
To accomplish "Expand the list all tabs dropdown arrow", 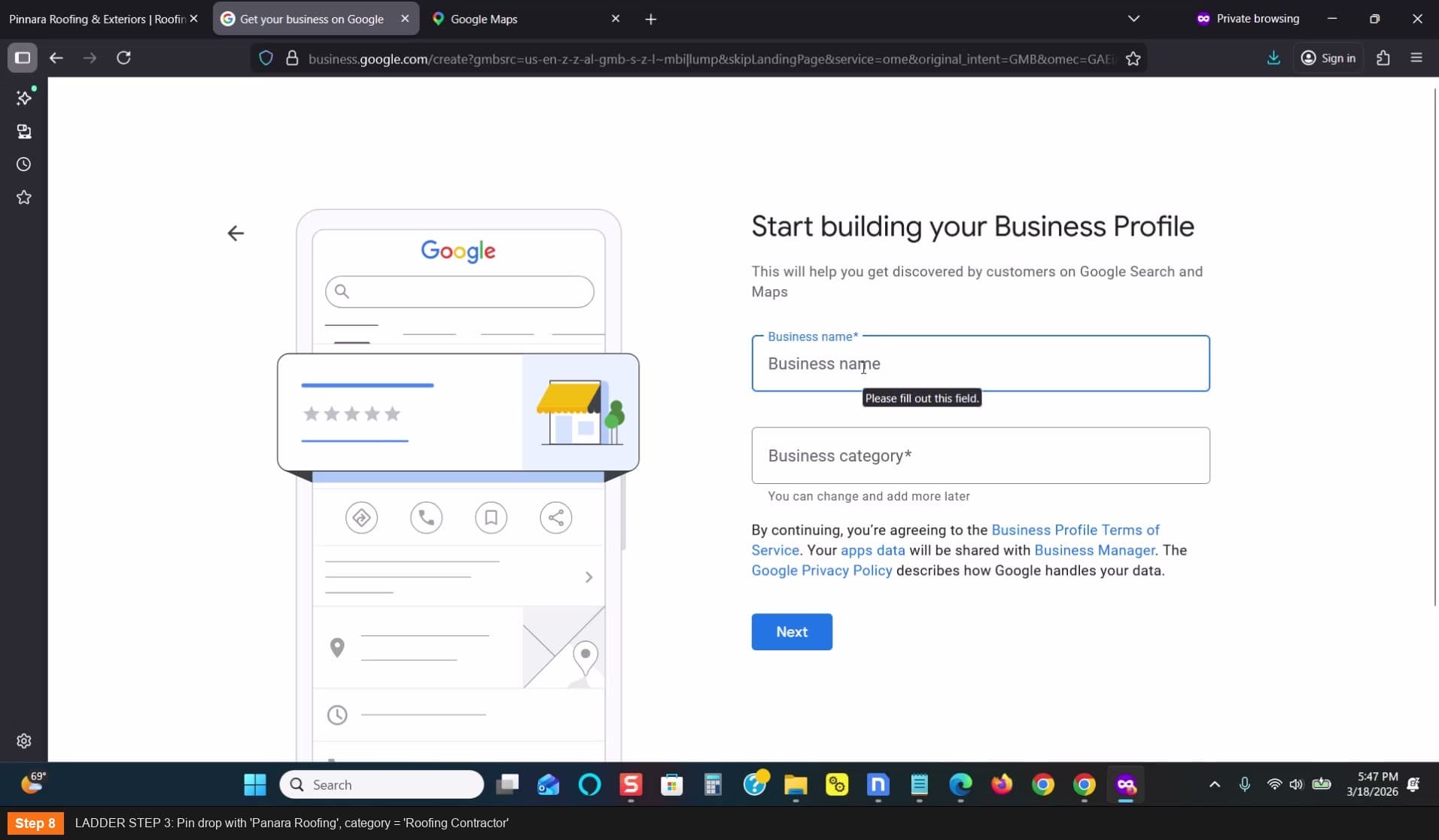I will point(1133,19).
